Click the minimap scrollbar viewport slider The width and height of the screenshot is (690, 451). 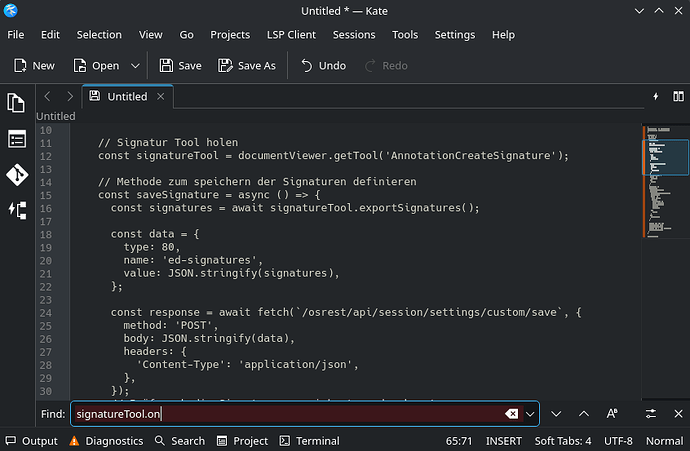point(665,157)
